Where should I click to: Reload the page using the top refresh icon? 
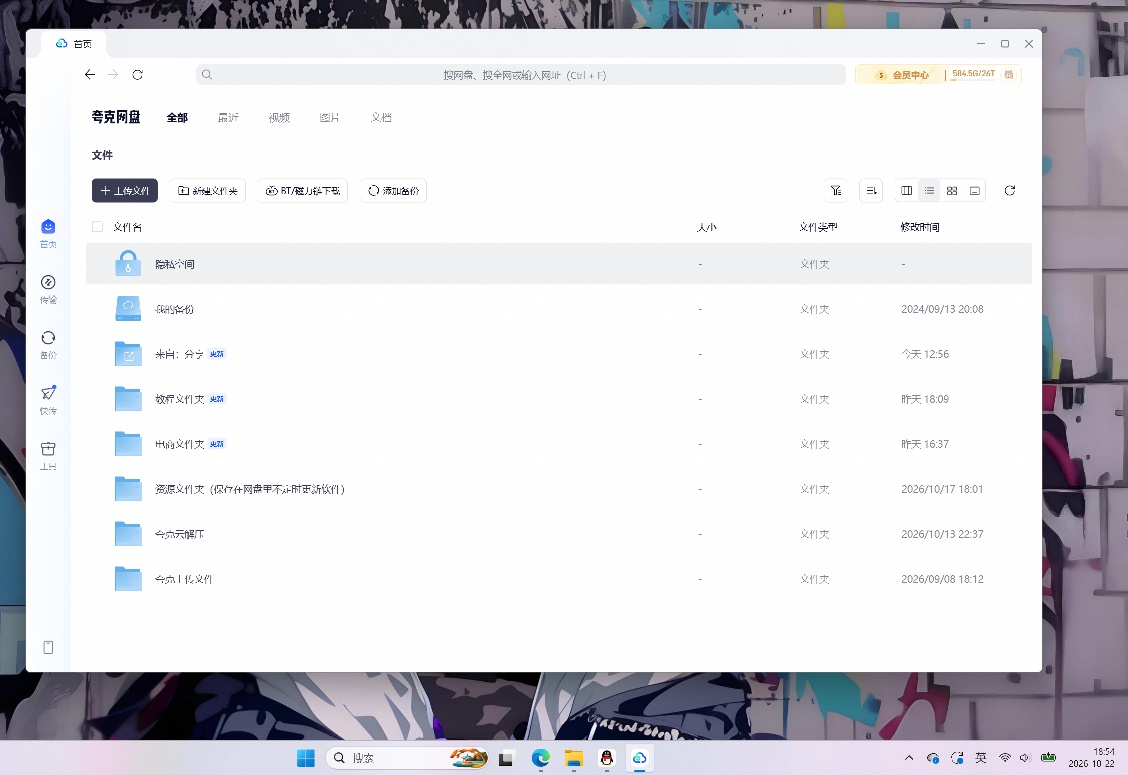point(137,75)
